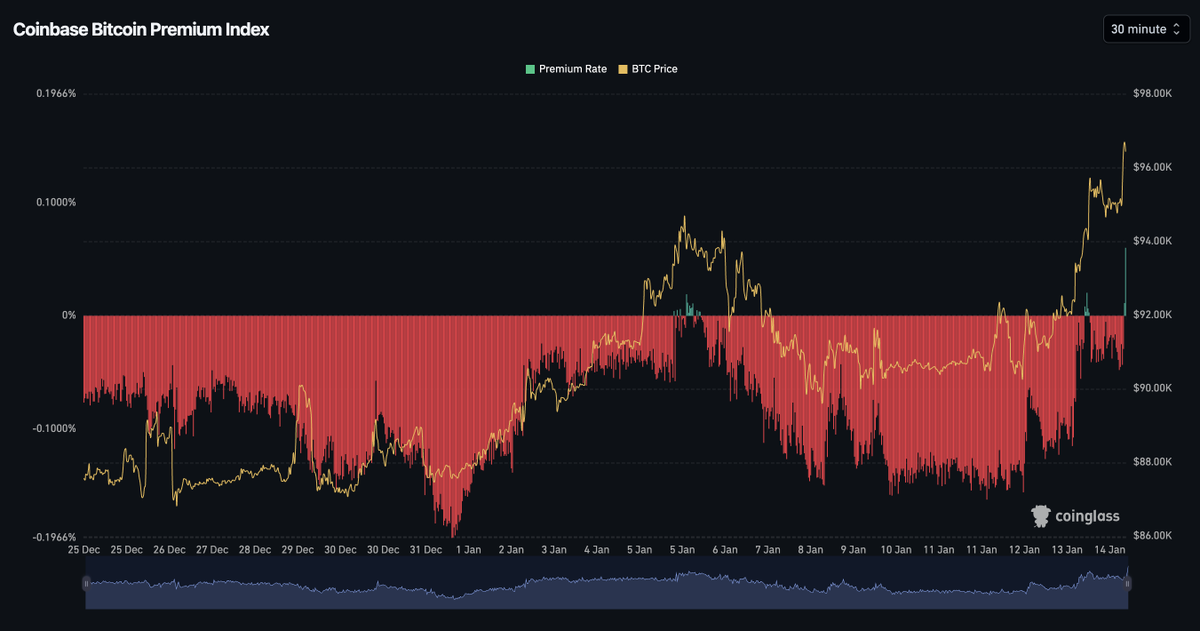Click the 1 Jan date label

point(469,550)
